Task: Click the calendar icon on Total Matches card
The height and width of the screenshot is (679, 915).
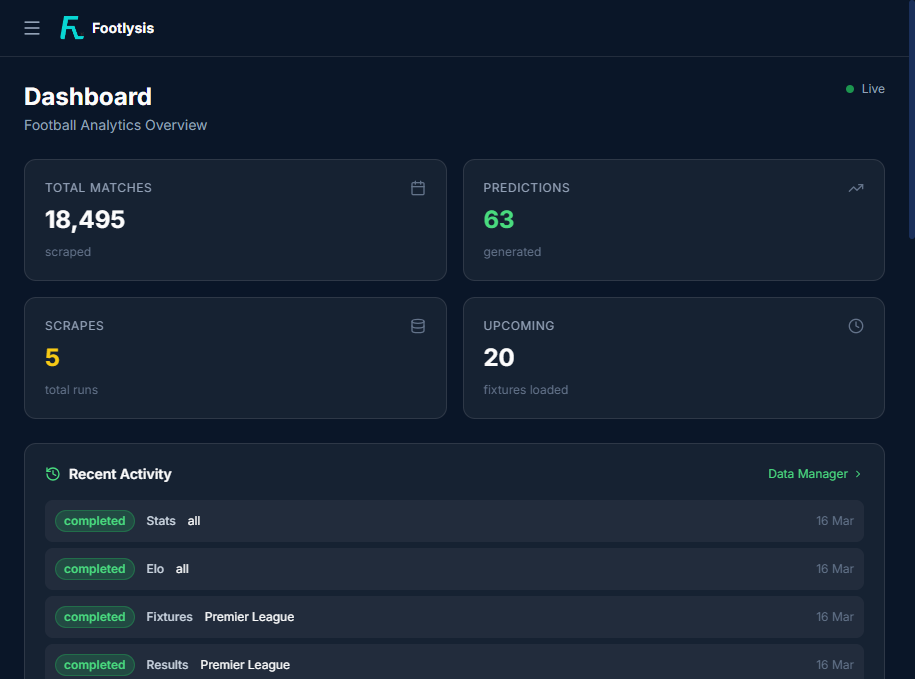Action: point(417,188)
